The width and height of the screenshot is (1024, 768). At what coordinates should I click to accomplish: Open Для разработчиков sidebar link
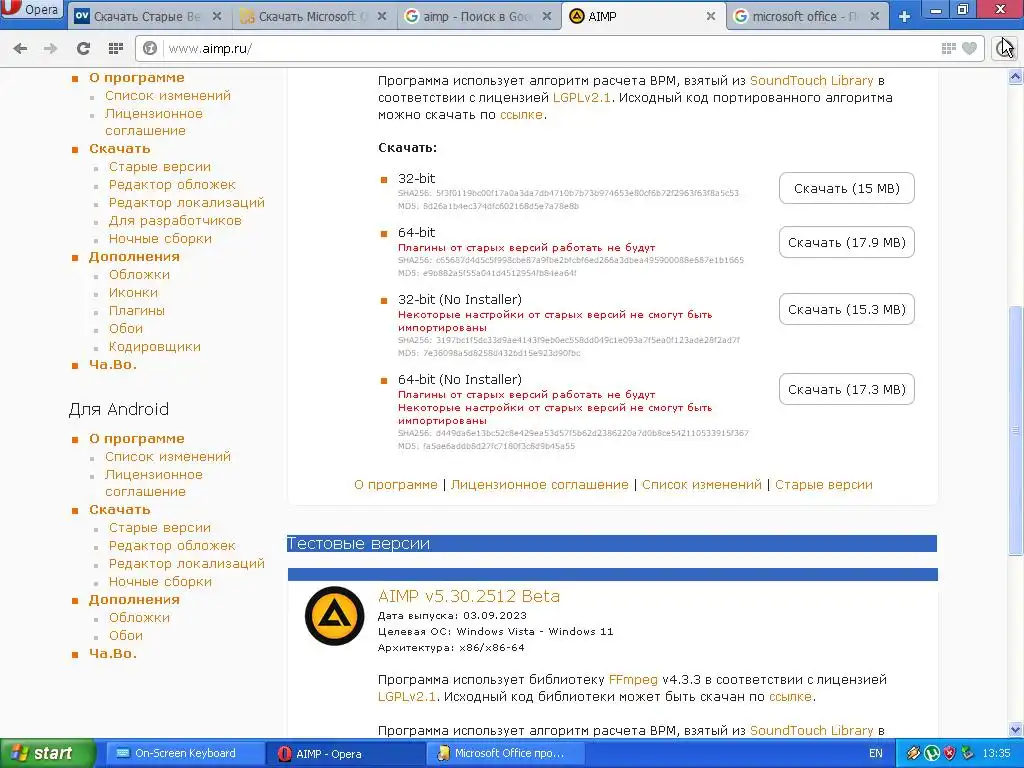coord(175,221)
